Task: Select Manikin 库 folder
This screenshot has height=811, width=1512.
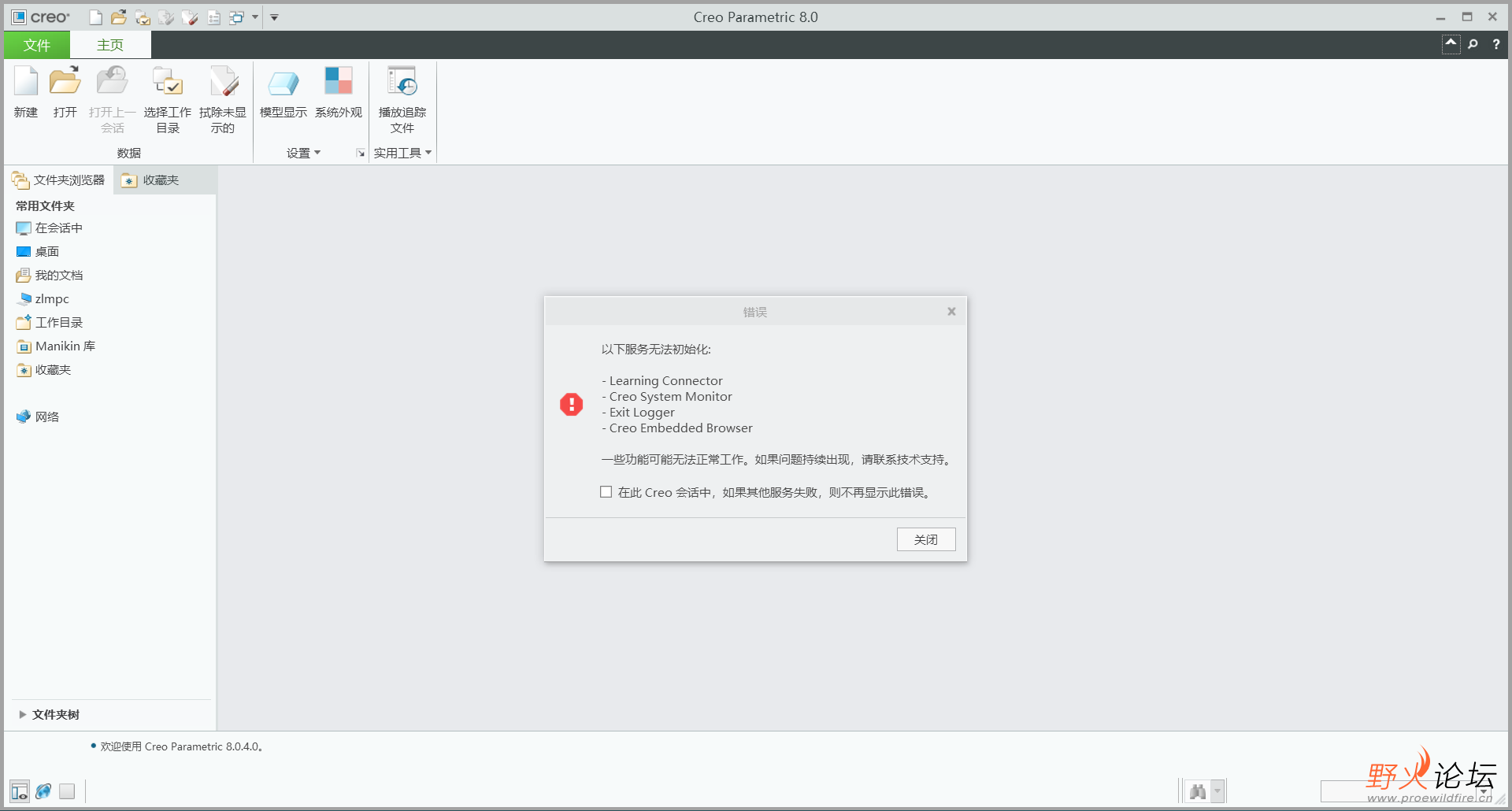Action: click(x=56, y=346)
